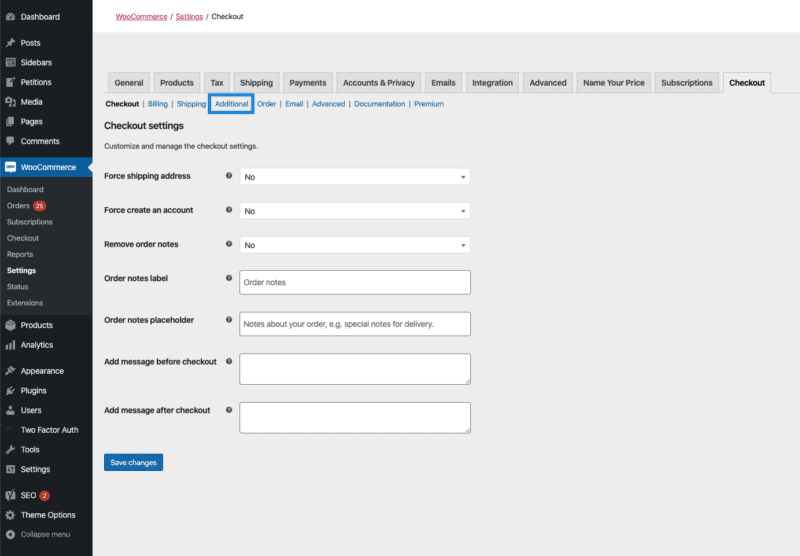Click the Media icon in admin menu

[x=10, y=102]
